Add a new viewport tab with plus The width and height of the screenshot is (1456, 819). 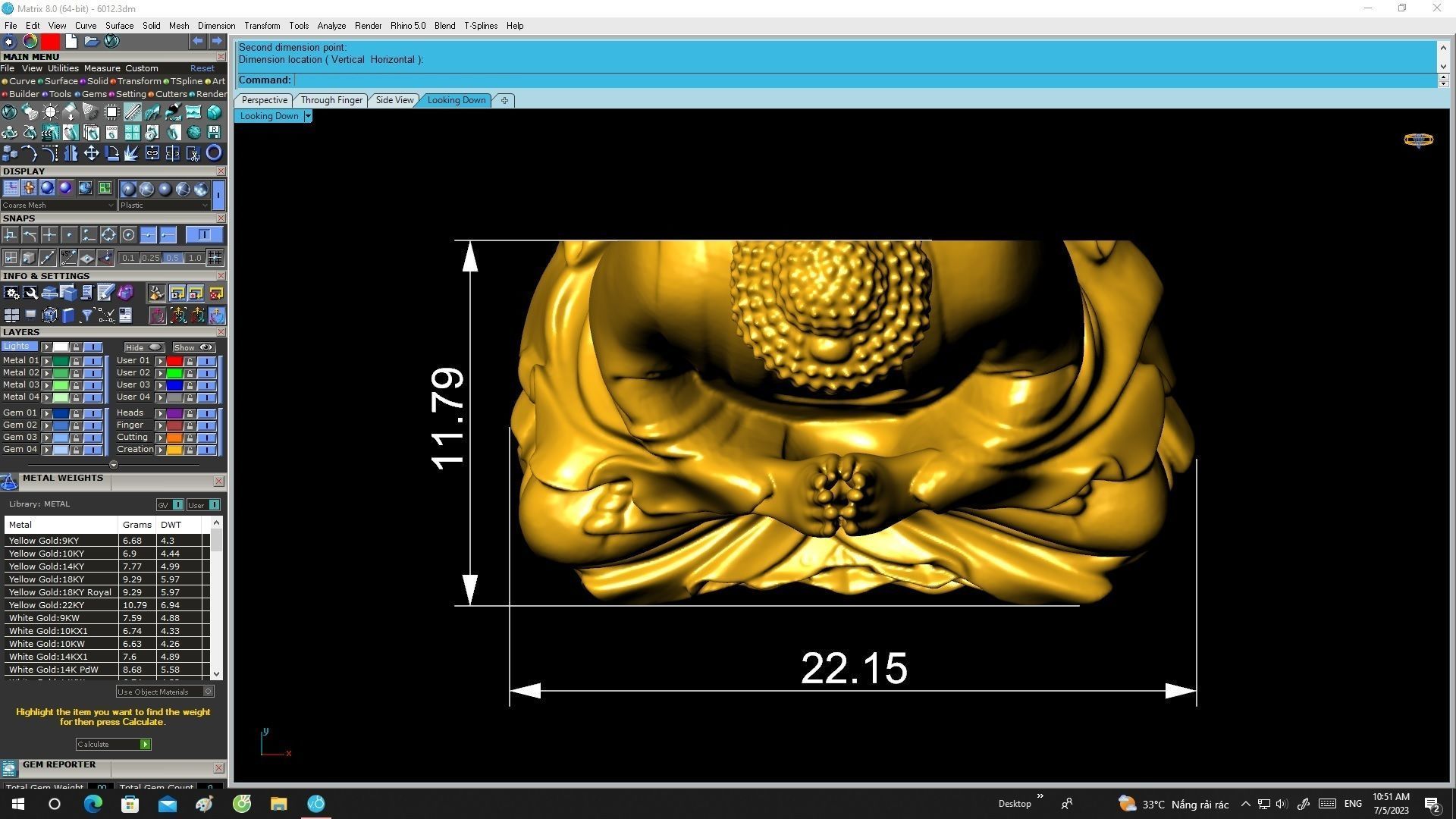504,100
